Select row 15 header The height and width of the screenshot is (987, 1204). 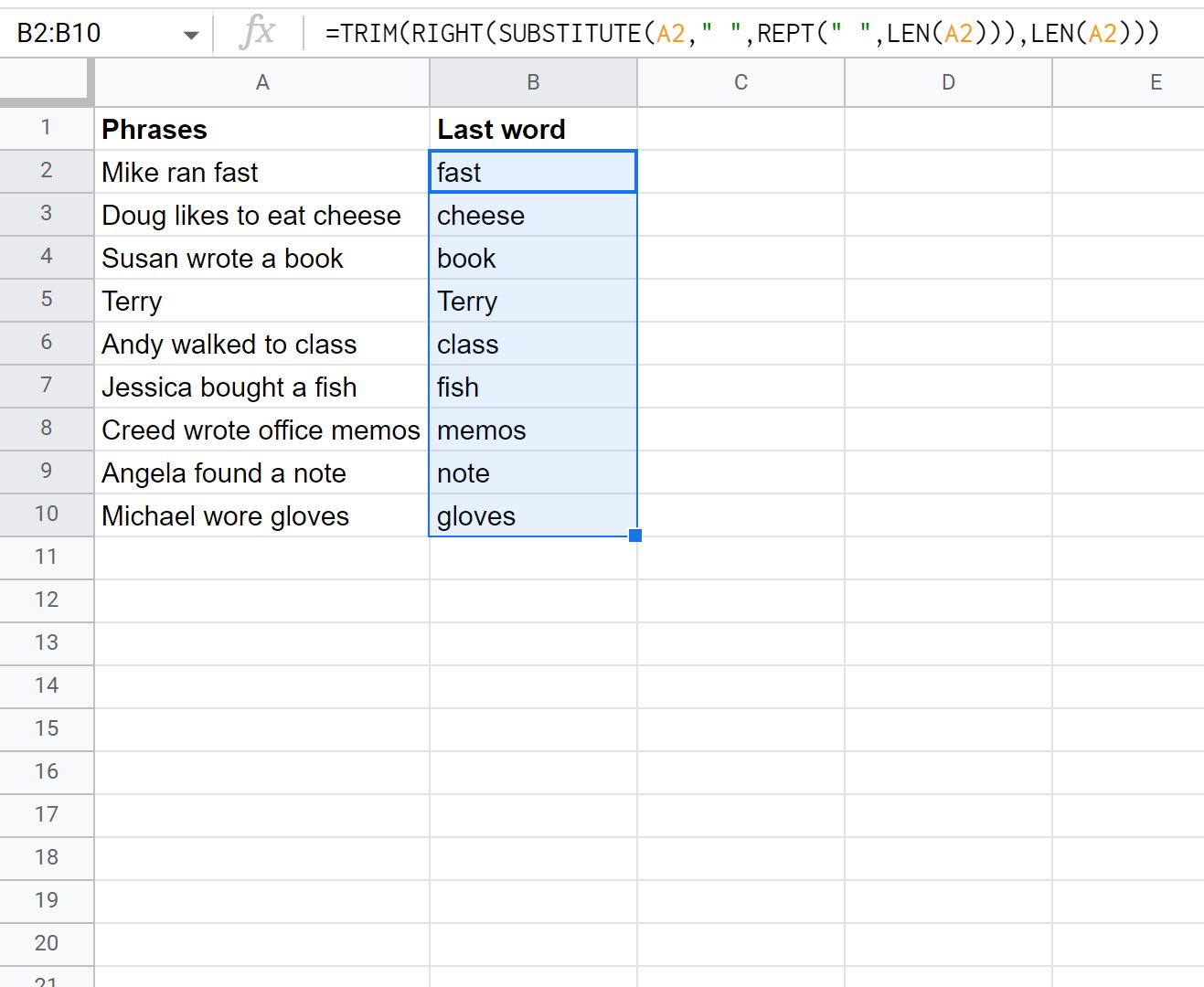[47, 729]
